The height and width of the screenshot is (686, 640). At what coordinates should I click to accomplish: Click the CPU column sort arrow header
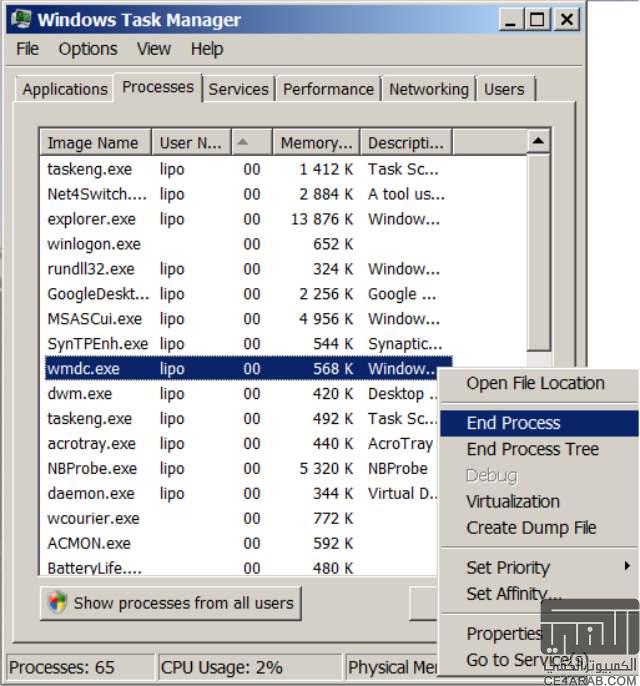[252, 143]
